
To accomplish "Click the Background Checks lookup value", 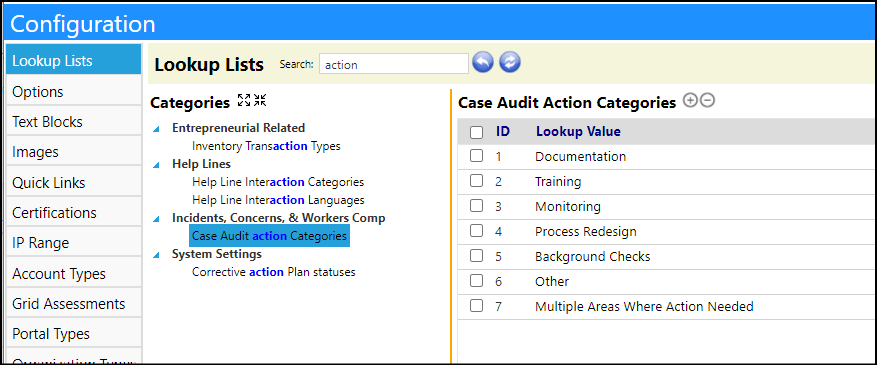I will [x=593, y=257].
